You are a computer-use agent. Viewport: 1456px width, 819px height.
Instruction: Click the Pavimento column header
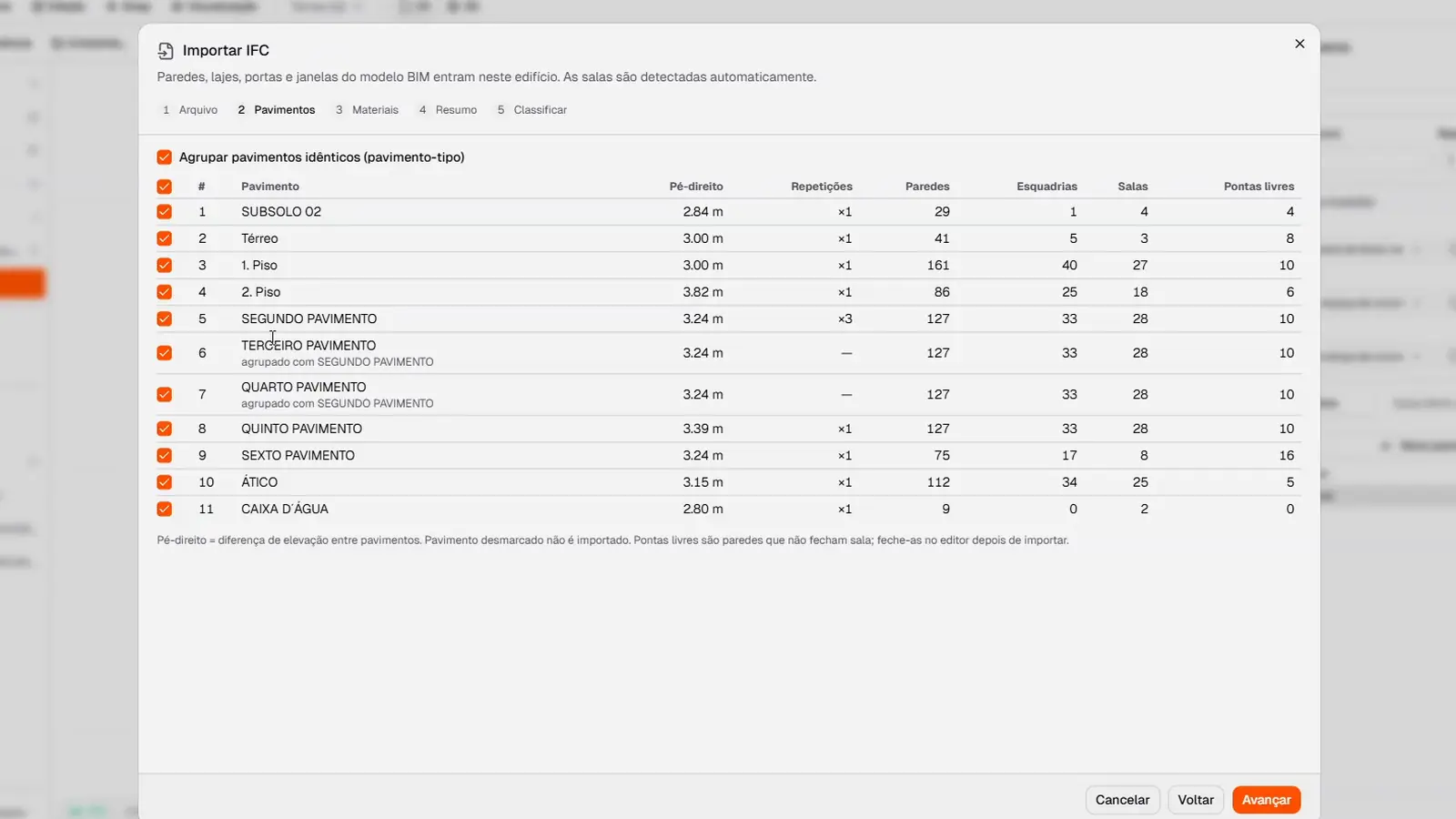click(x=270, y=187)
